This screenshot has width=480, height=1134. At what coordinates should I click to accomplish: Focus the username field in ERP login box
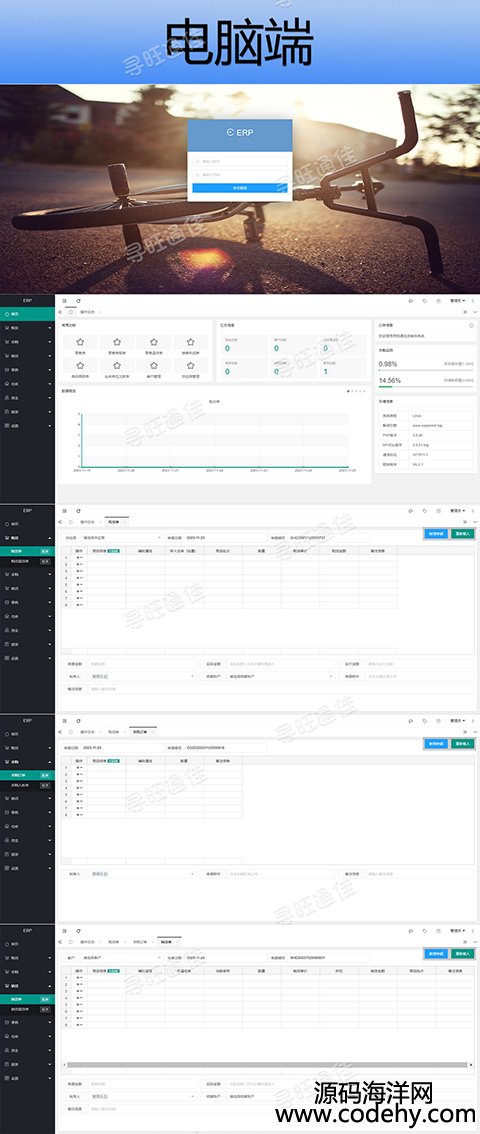click(240, 161)
